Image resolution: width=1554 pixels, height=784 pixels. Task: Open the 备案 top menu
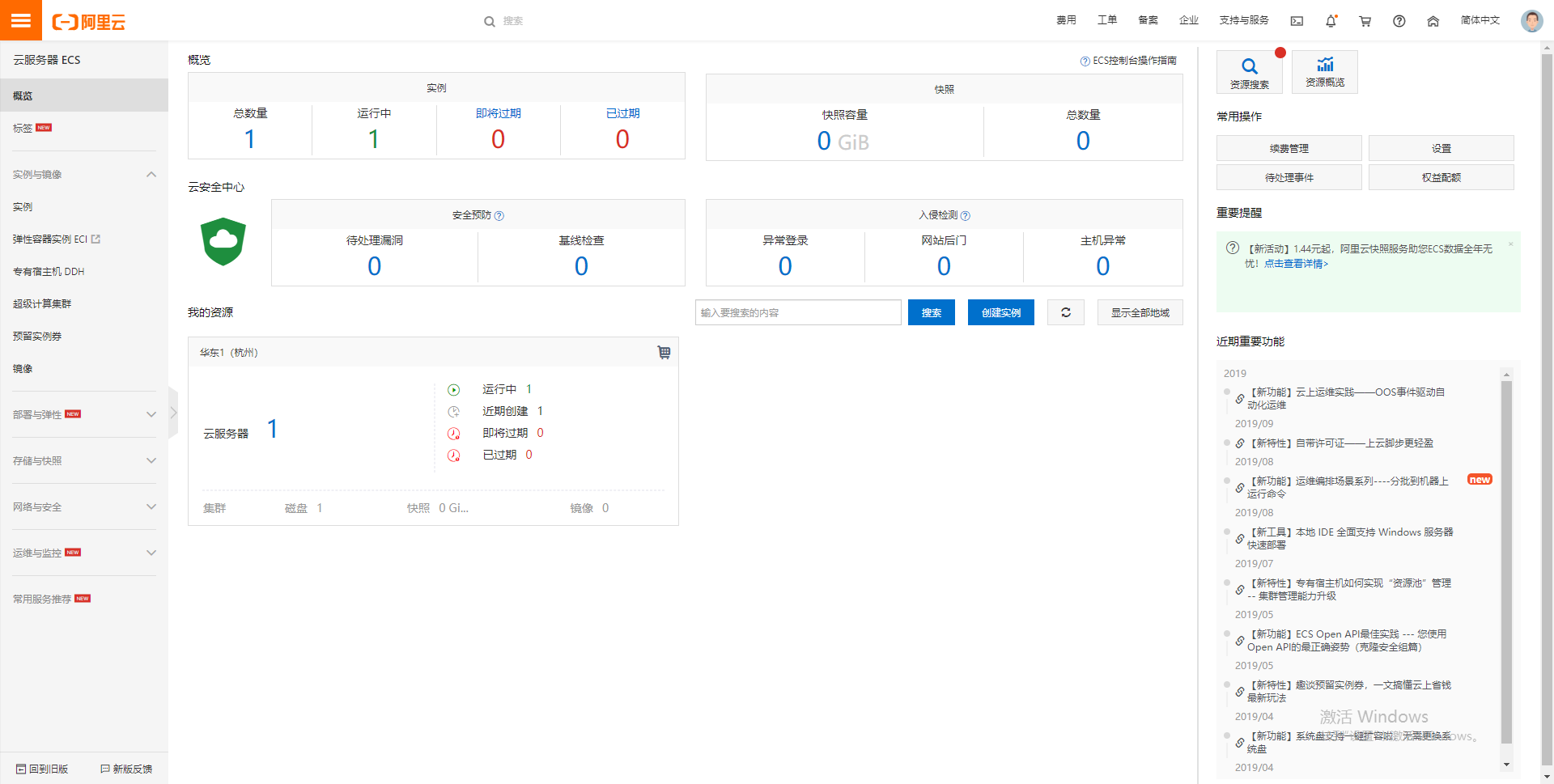click(1148, 20)
